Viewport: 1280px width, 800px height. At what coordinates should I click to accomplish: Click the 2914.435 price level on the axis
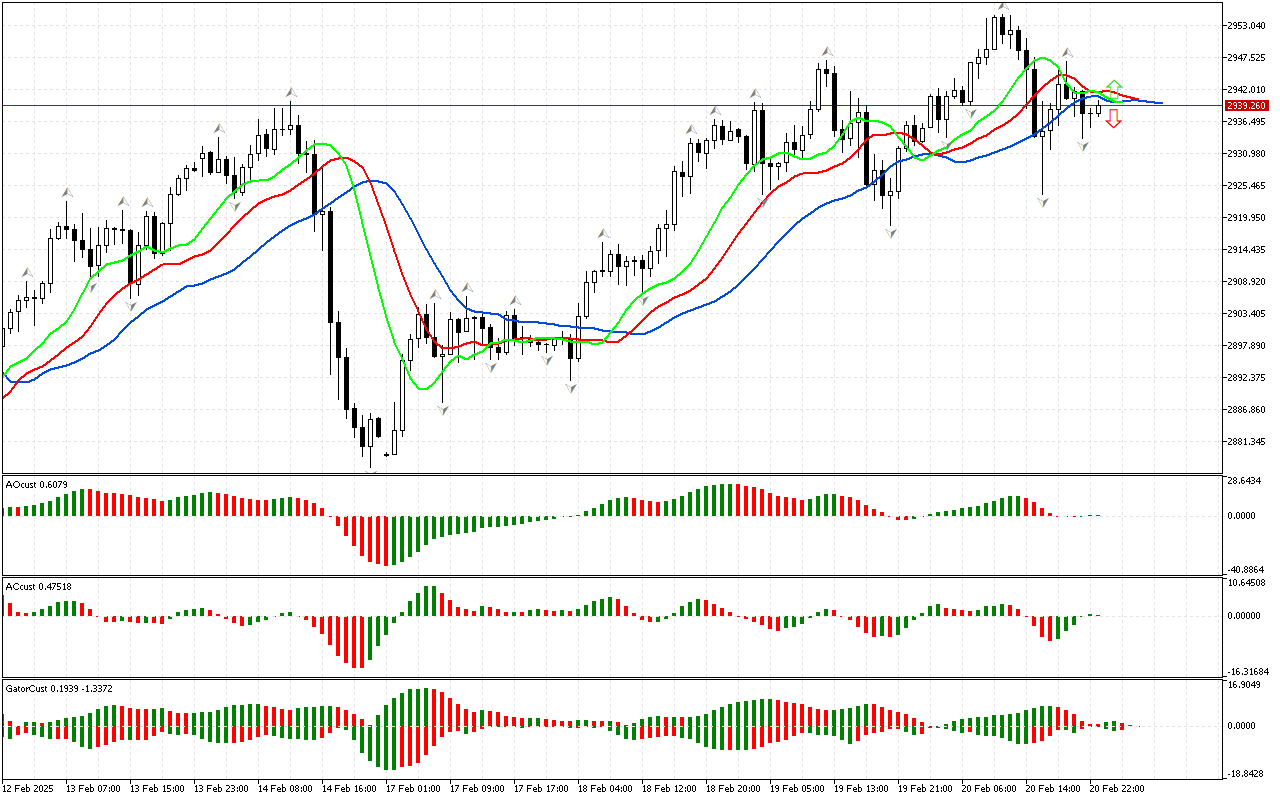pos(1248,250)
